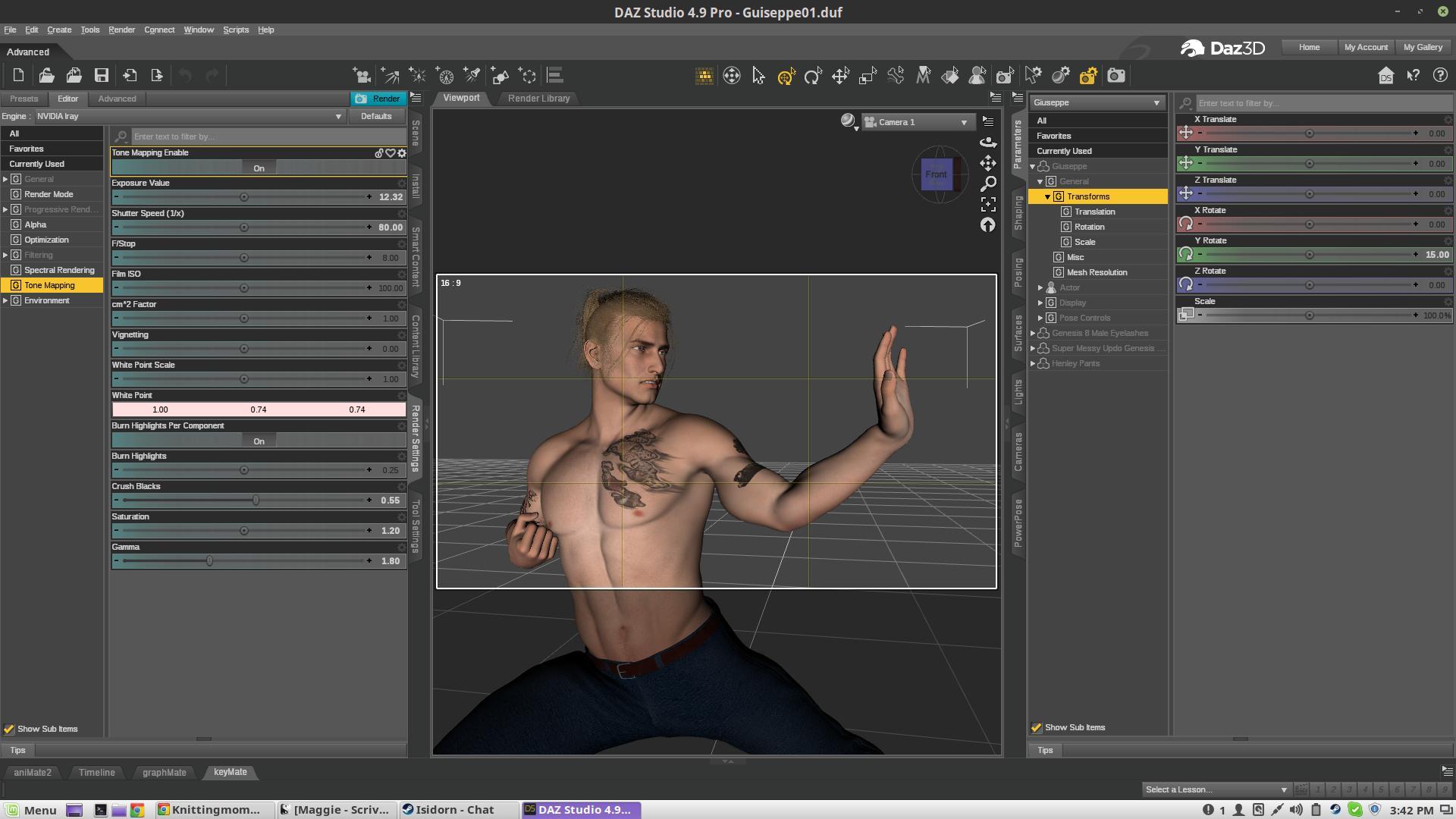Click the viewport Zoom magnifier icon
Screen dimensions: 1456x819
pyautogui.click(x=988, y=184)
